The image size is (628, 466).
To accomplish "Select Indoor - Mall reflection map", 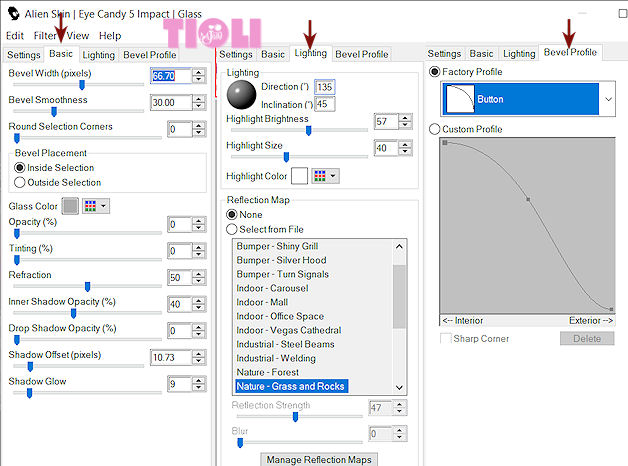I will [x=262, y=302].
